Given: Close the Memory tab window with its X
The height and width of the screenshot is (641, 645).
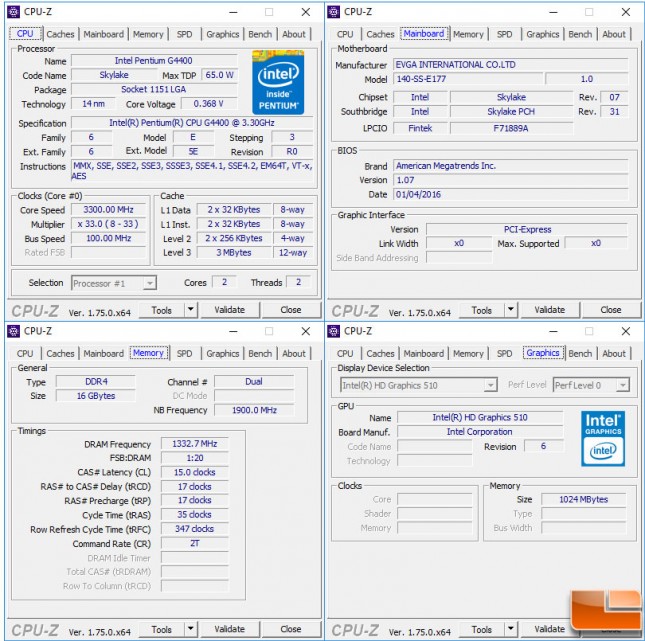Looking at the screenshot, I should tap(306, 331).
